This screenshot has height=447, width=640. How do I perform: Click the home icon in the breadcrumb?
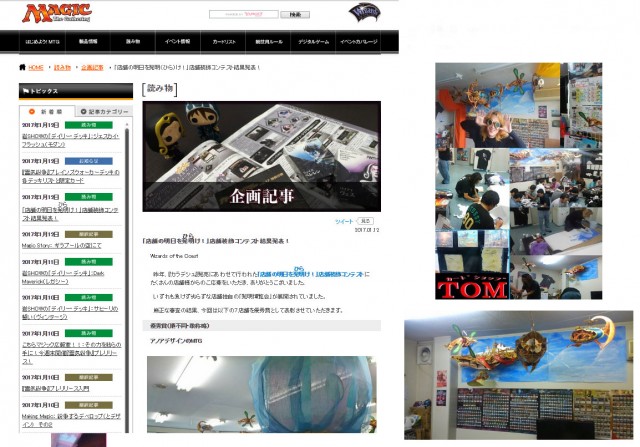22,67
